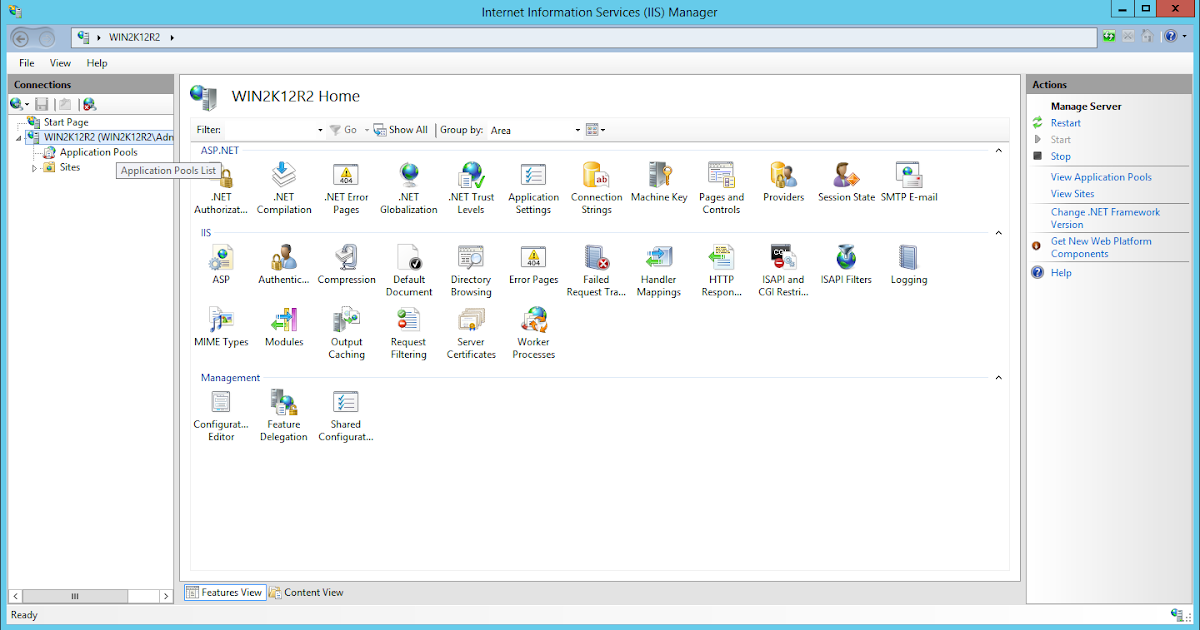Click Change .NET Framework Version
Screen dimensions: 1200x630
click(1105, 218)
